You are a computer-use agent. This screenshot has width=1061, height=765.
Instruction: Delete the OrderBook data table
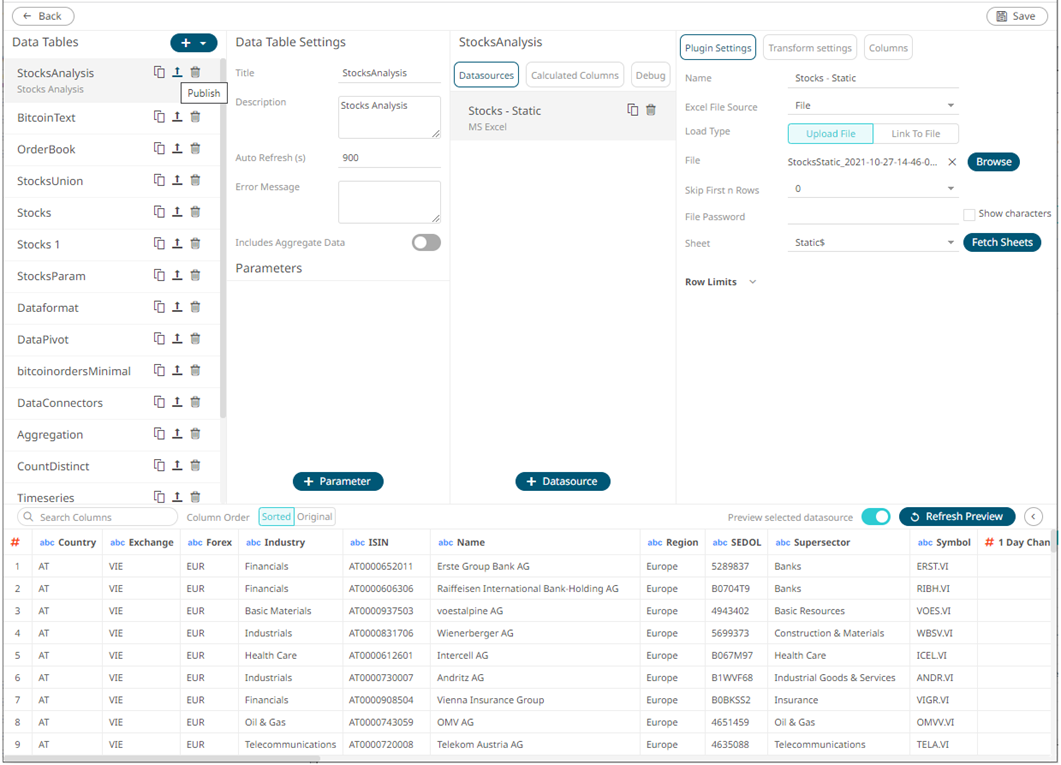195,149
